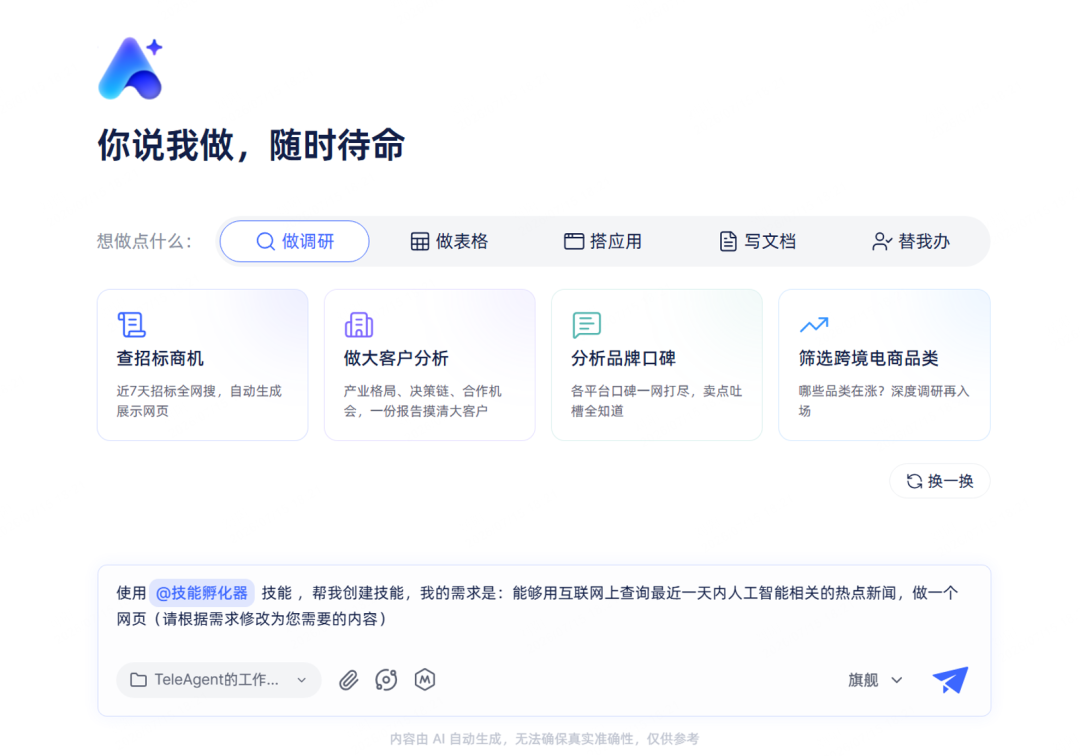Viewport: 1080px width, 756px height.
Task: Select the 做调研 tab
Action: coord(295,241)
